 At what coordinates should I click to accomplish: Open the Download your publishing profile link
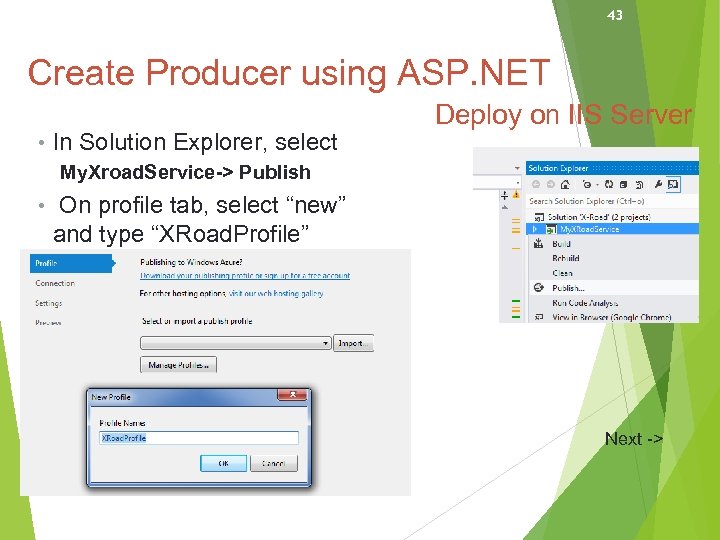click(x=245, y=276)
